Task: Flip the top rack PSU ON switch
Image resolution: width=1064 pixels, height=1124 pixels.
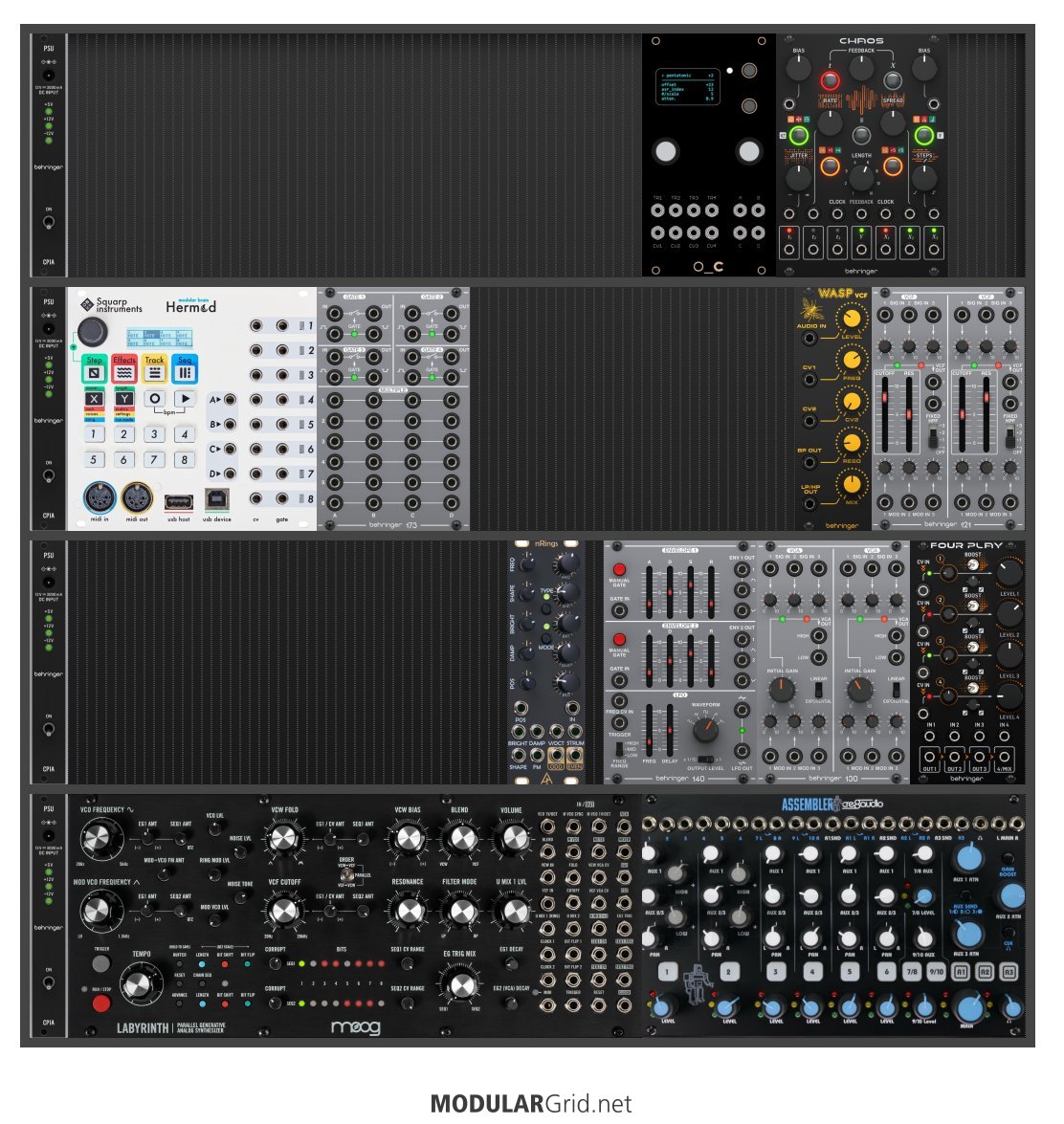Action: (48, 222)
